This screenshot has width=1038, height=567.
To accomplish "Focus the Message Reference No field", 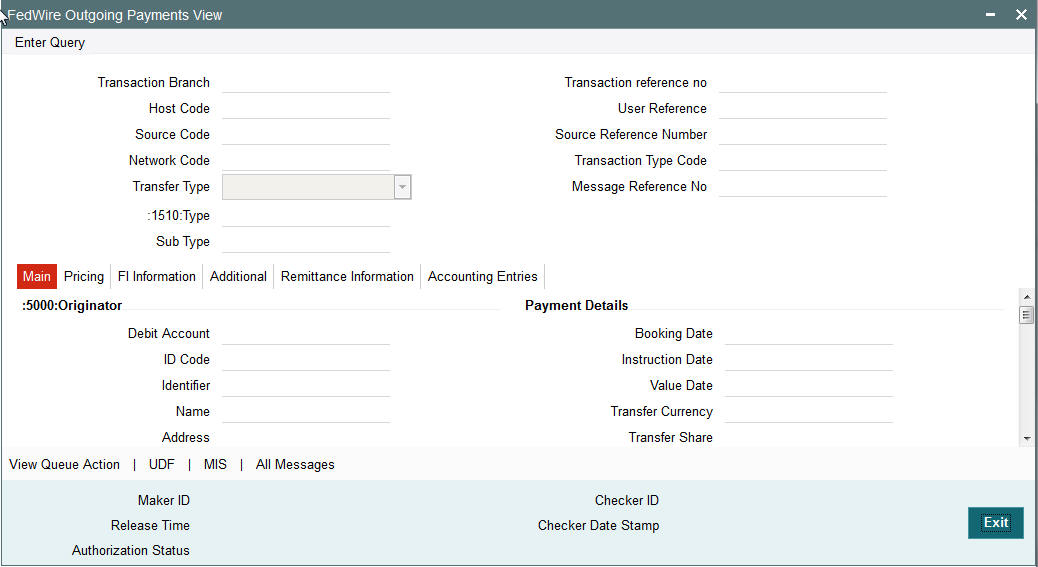I will [803, 187].
